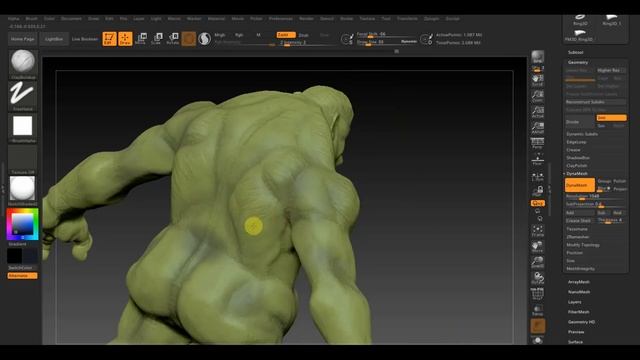Expand the EdgeLoop subsection
Viewport: 640px width, 360px height.
pyautogui.click(x=576, y=142)
